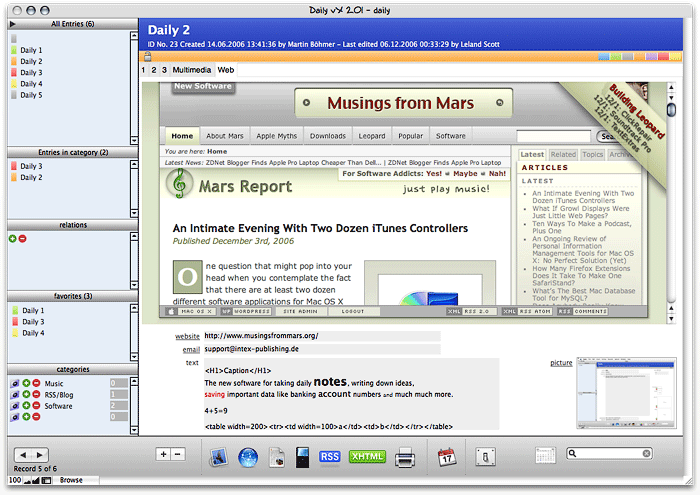The image size is (700, 495).
Task: Go to next record with right arrow
Action: (x=40, y=455)
